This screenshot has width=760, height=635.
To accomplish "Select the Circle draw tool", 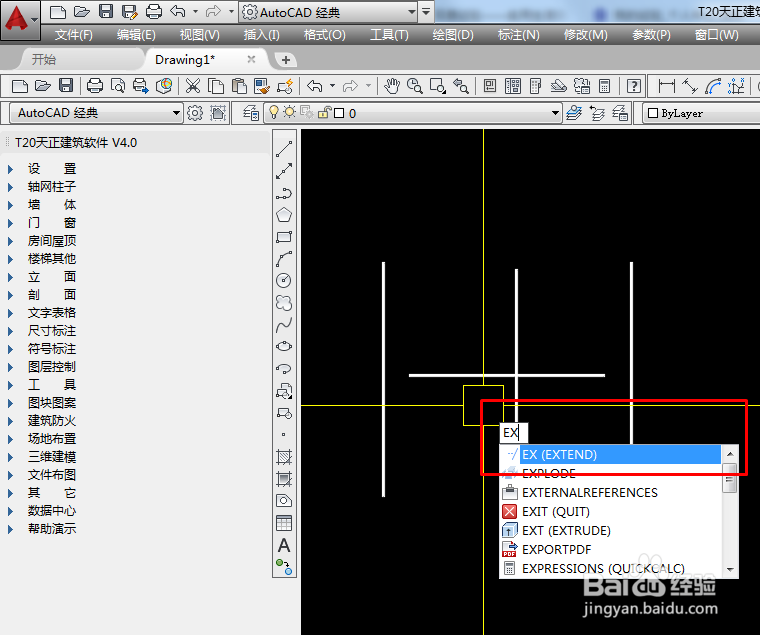I will pos(284,281).
